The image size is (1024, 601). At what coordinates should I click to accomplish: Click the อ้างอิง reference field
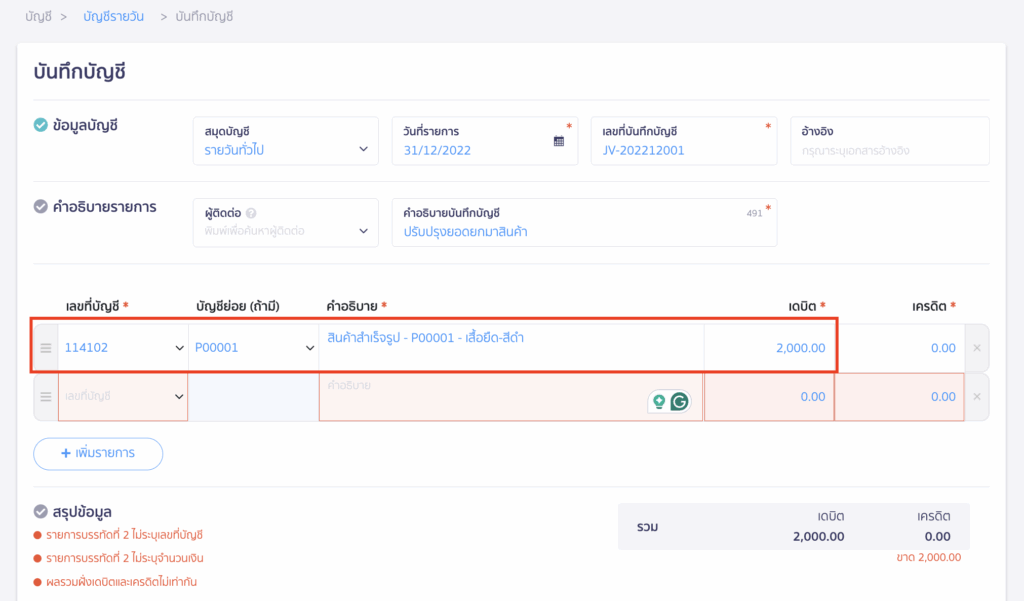[889, 150]
